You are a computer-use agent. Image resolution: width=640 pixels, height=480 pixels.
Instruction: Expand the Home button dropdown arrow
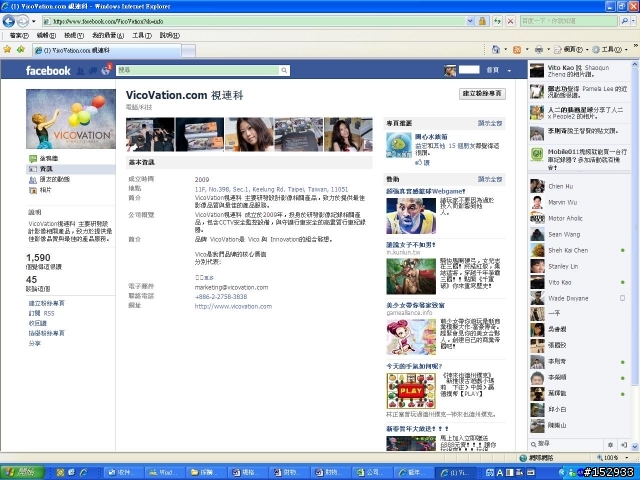(x=505, y=50)
